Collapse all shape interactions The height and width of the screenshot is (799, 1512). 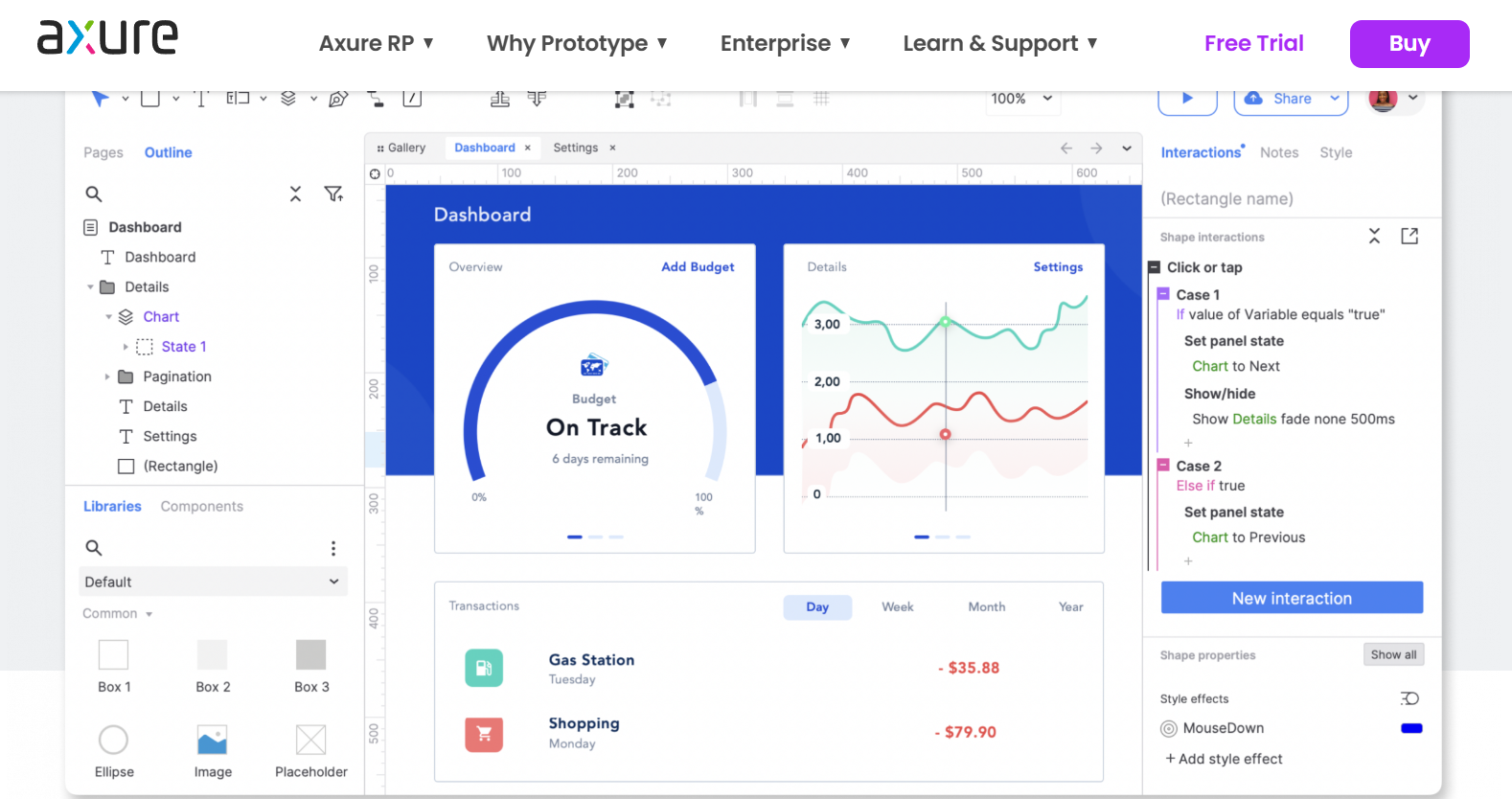pos(1374,236)
